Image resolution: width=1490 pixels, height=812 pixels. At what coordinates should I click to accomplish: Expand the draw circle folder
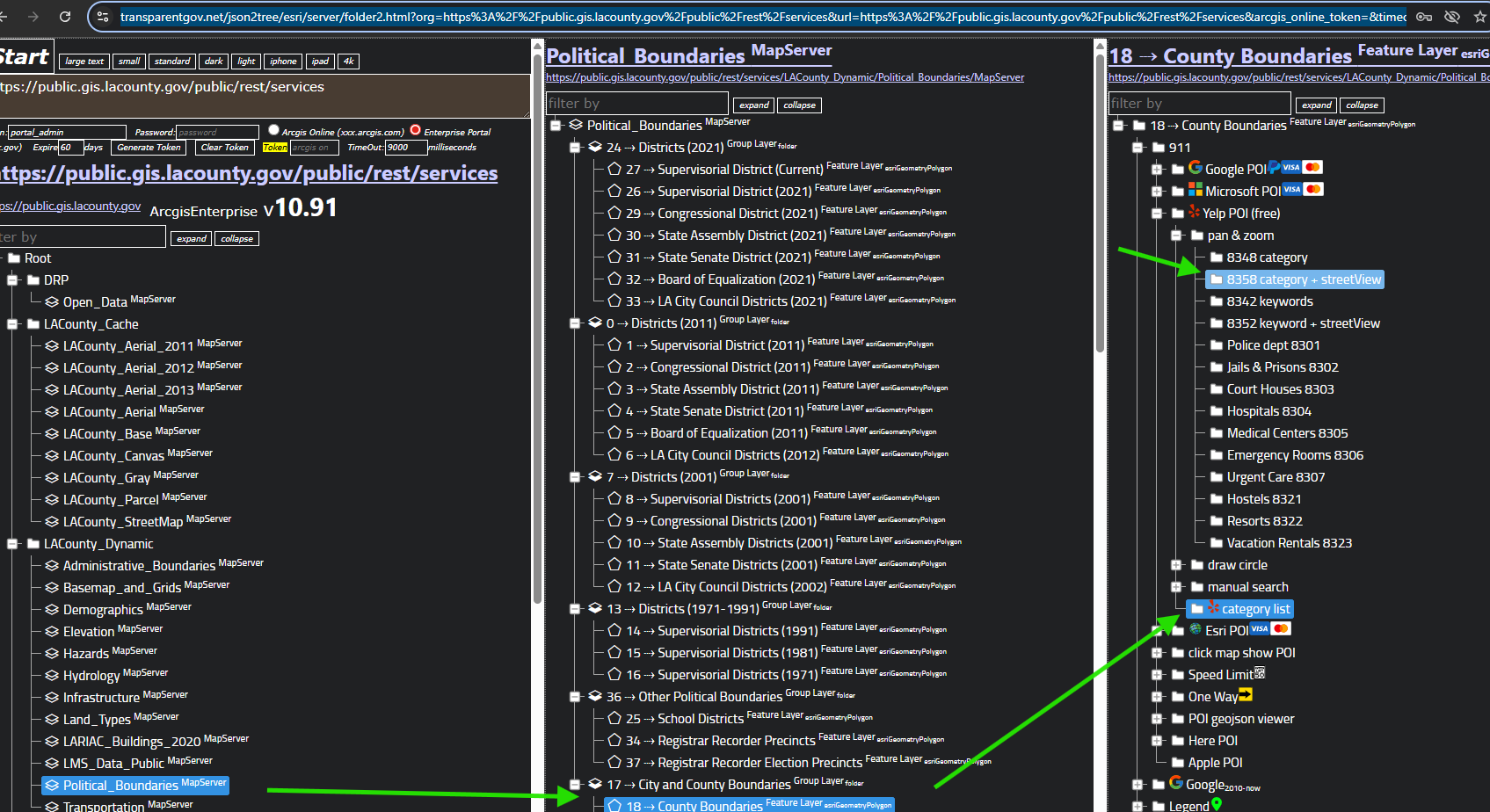point(1176,565)
